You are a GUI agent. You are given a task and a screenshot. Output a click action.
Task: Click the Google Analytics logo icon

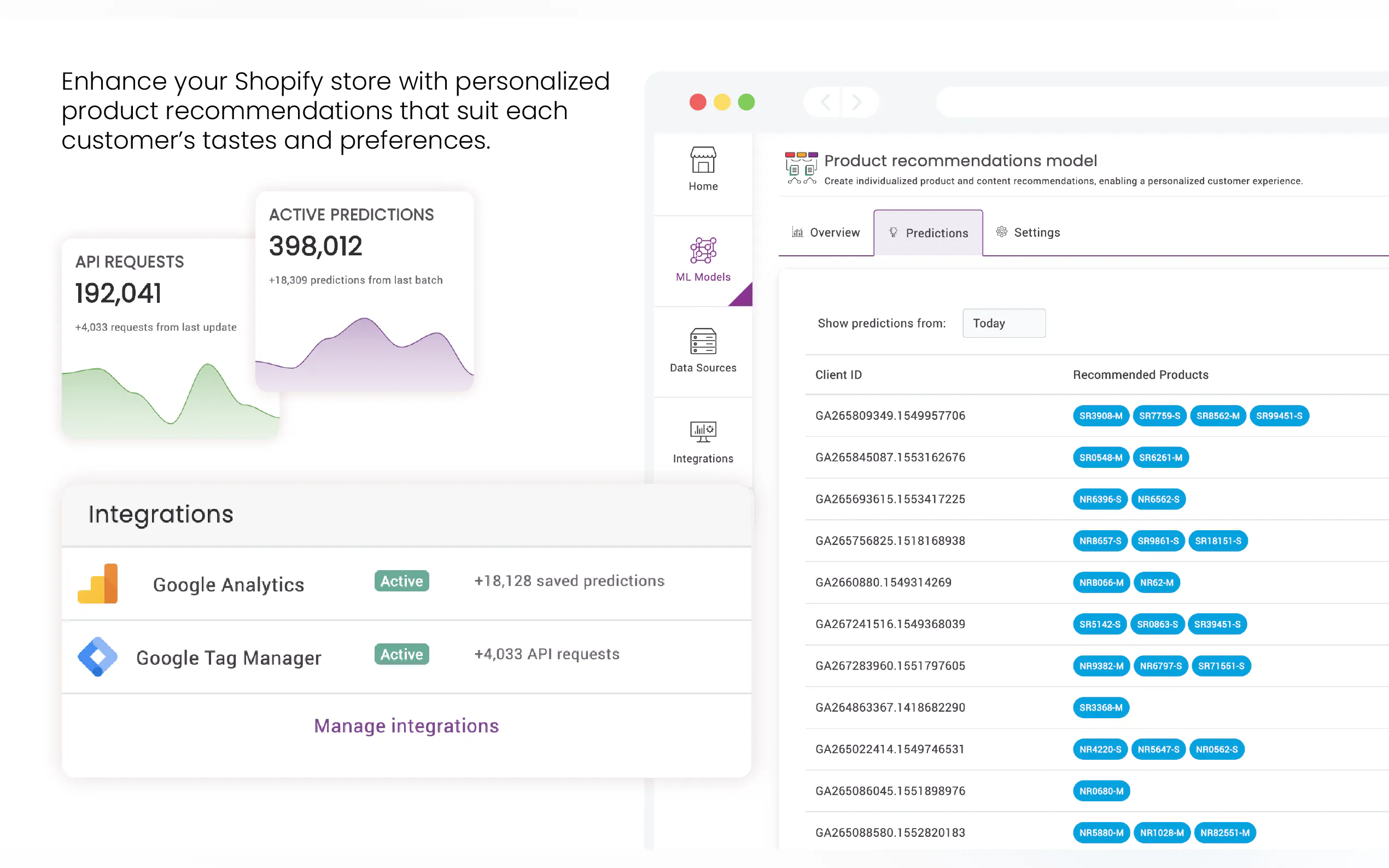(x=98, y=584)
